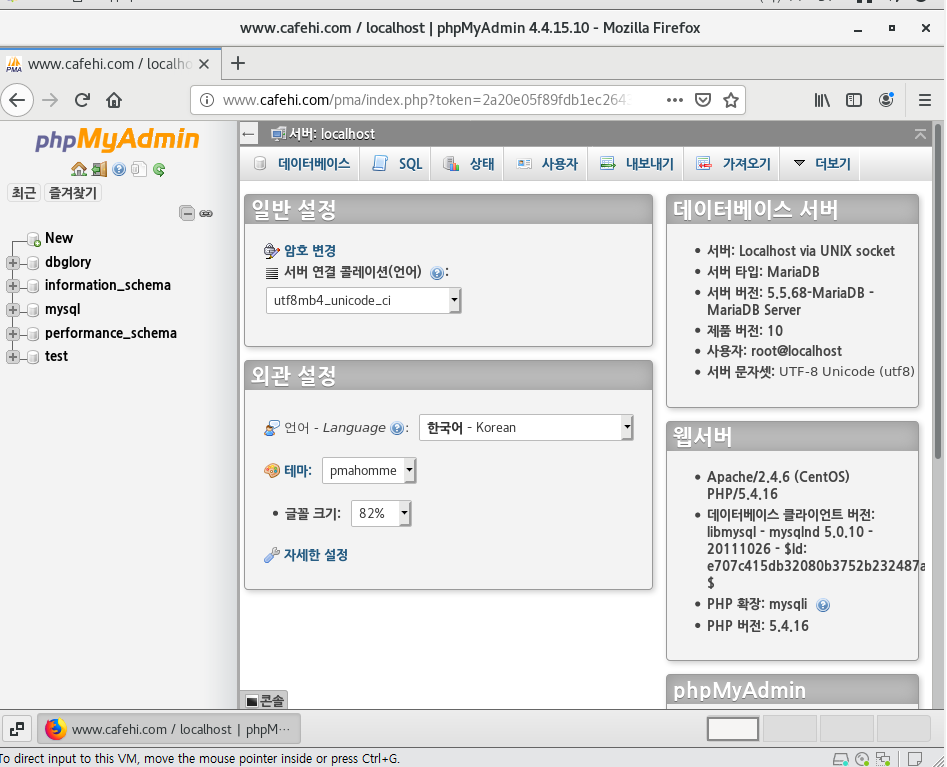Viewport: 947px width, 767px height.
Task: Show Firefox sidebars icon
Action: pos(853,100)
